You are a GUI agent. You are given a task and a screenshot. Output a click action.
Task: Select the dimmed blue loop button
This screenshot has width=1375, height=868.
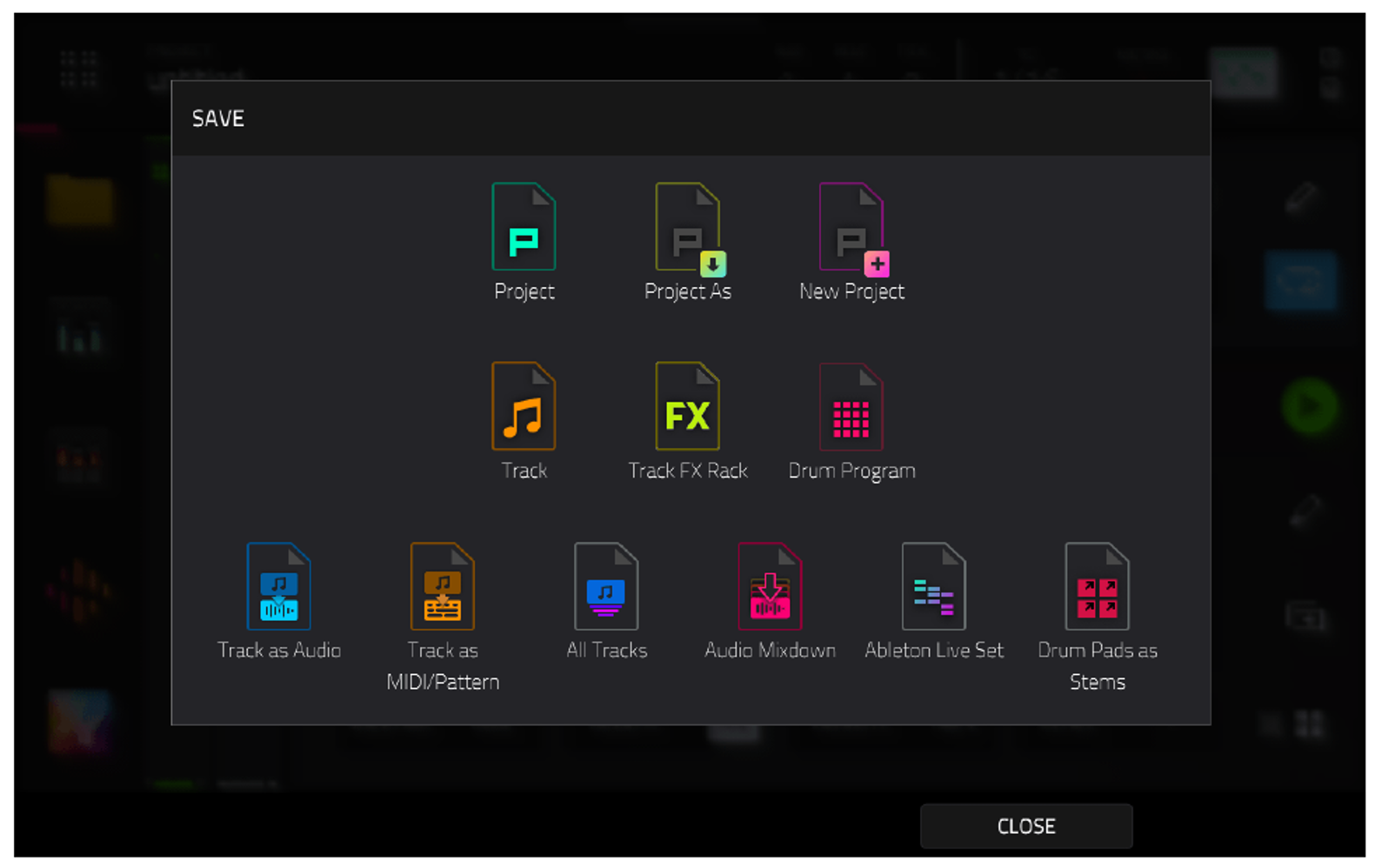click(1301, 281)
